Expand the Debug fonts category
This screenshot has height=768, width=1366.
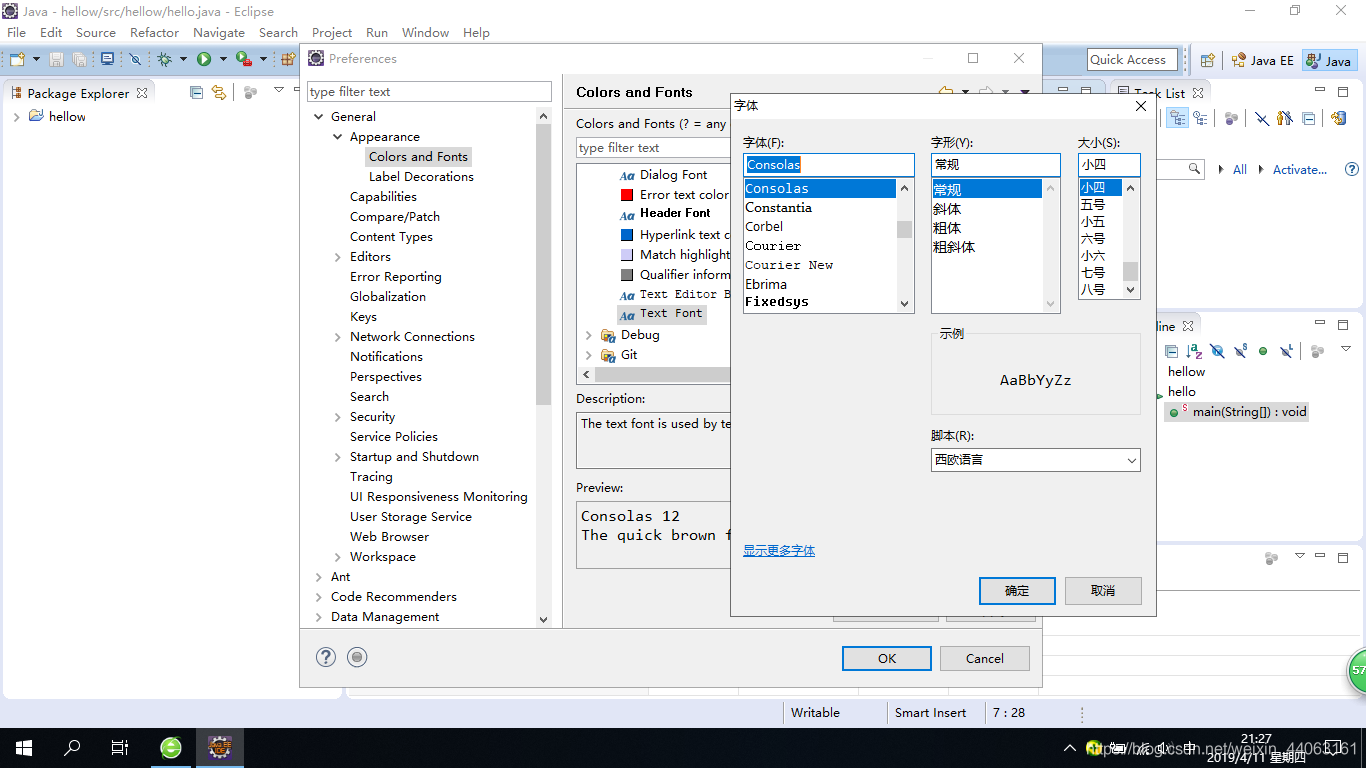tap(589, 335)
